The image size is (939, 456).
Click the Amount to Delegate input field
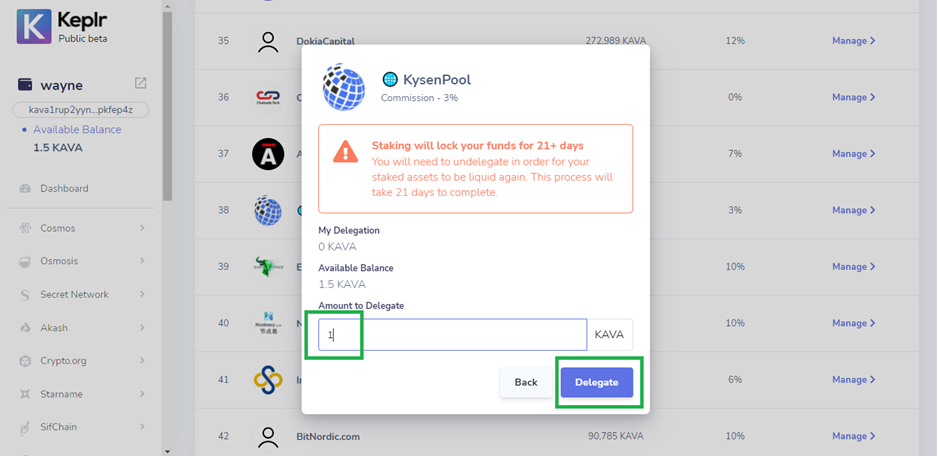pyautogui.click(x=452, y=335)
